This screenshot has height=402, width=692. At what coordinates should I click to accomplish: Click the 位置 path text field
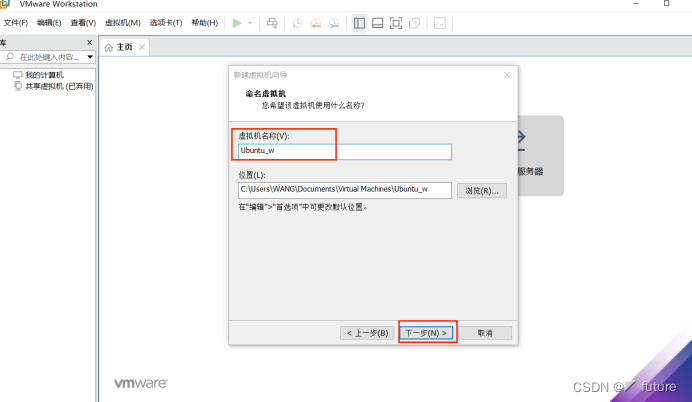click(x=345, y=190)
